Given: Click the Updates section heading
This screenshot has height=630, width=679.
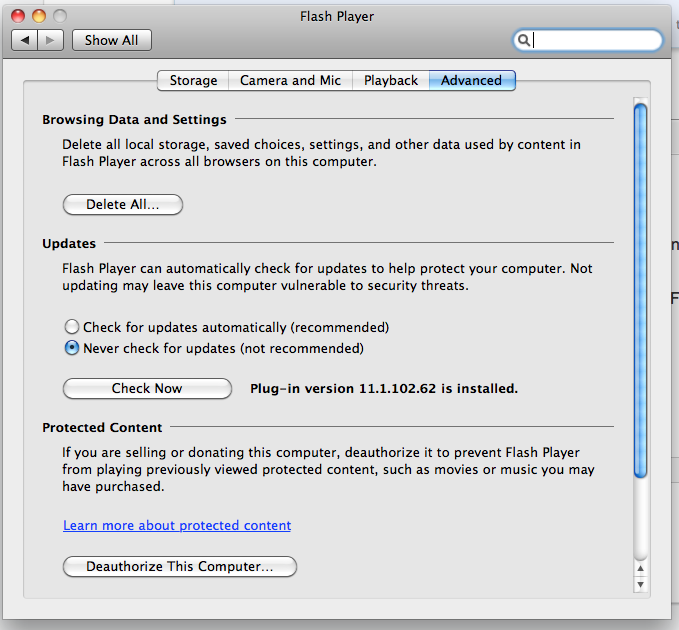Looking at the screenshot, I should coord(69,243).
